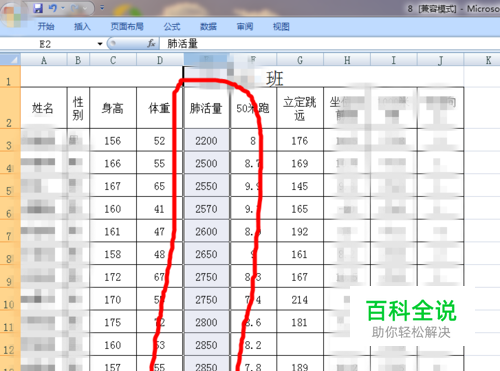The image size is (500, 371).
Task: Switch to the 插入 ribbon tab
Action: click(x=82, y=27)
